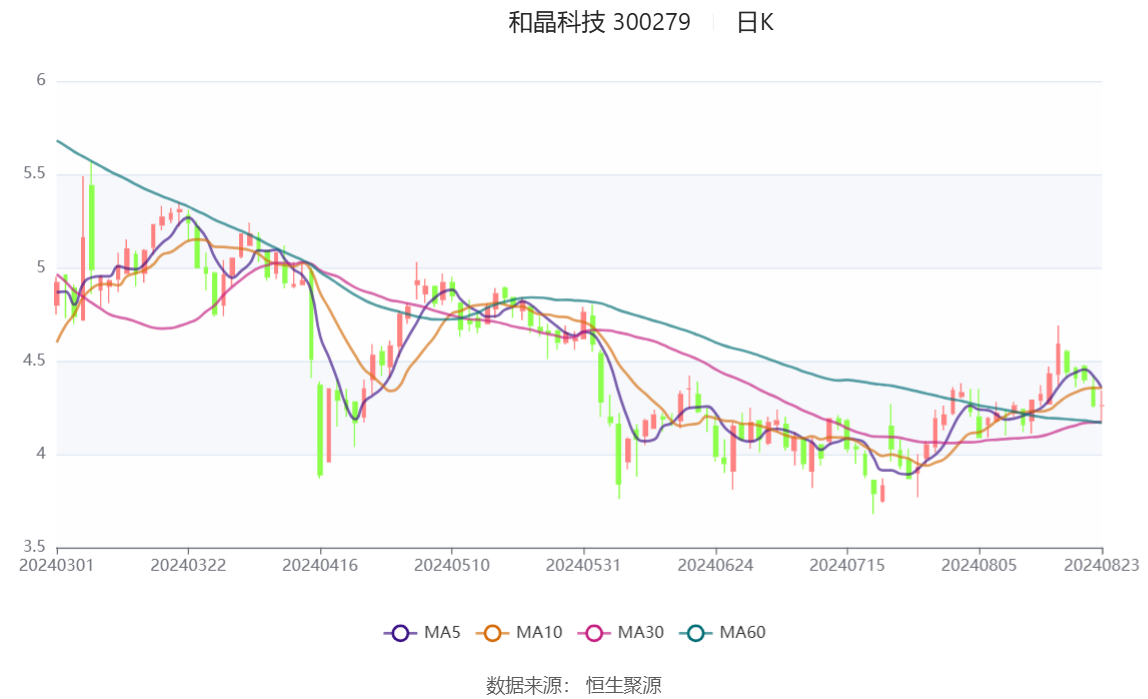Click the 日K label in title
The height and width of the screenshot is (699, 1148).
pyautogui.click(x=755, y=23)
